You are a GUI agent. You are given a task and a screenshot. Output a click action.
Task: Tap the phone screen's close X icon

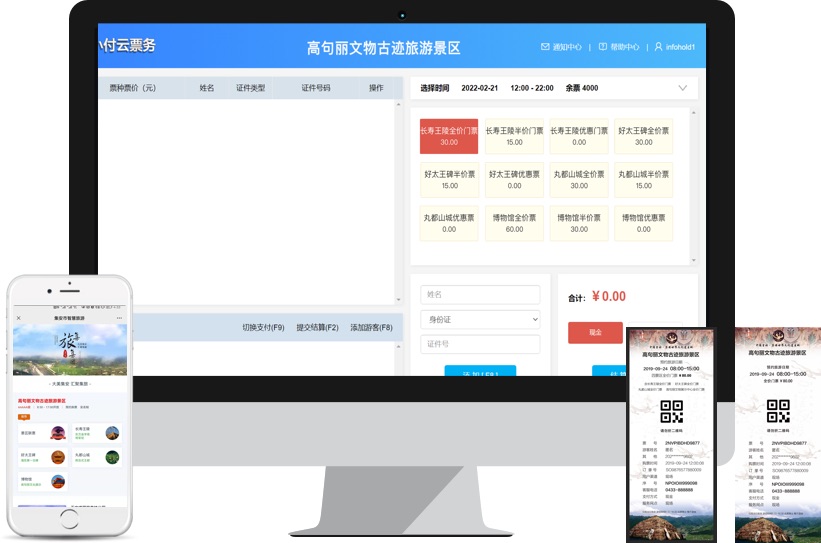19,318
